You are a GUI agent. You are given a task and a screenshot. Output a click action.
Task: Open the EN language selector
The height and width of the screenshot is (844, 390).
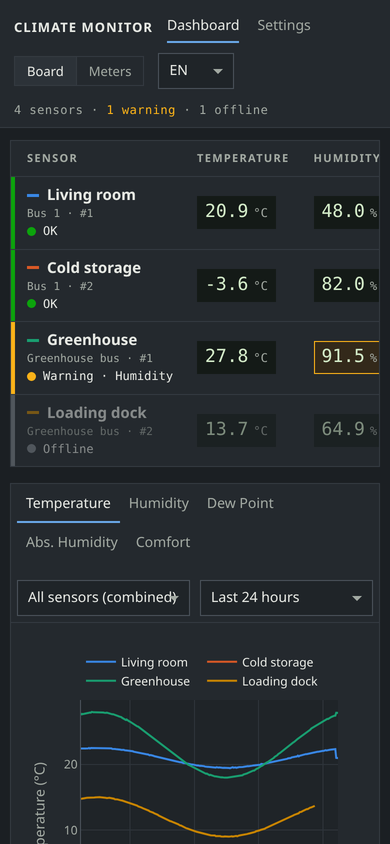(196, 71)
